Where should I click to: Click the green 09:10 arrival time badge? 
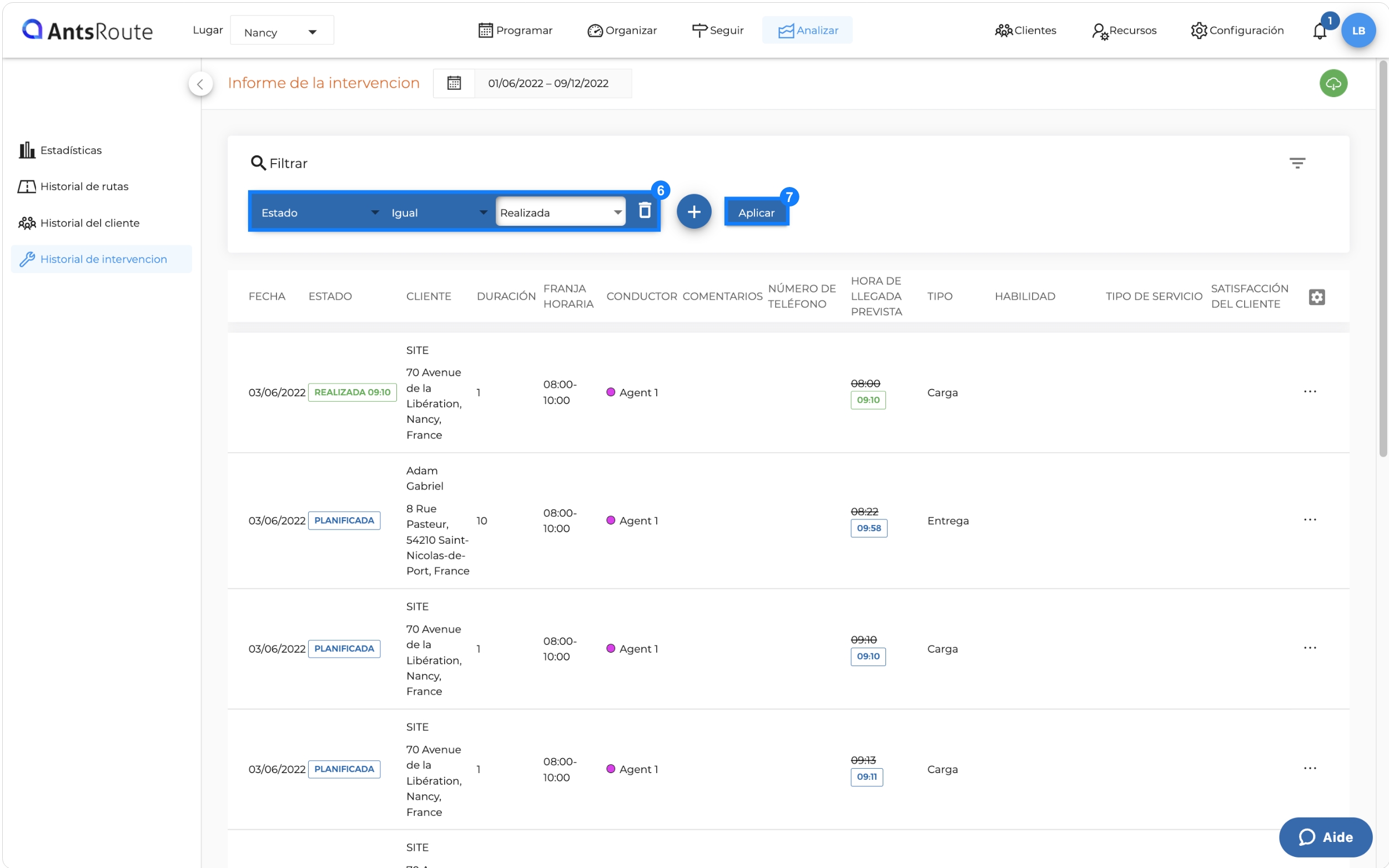point(868,400)
